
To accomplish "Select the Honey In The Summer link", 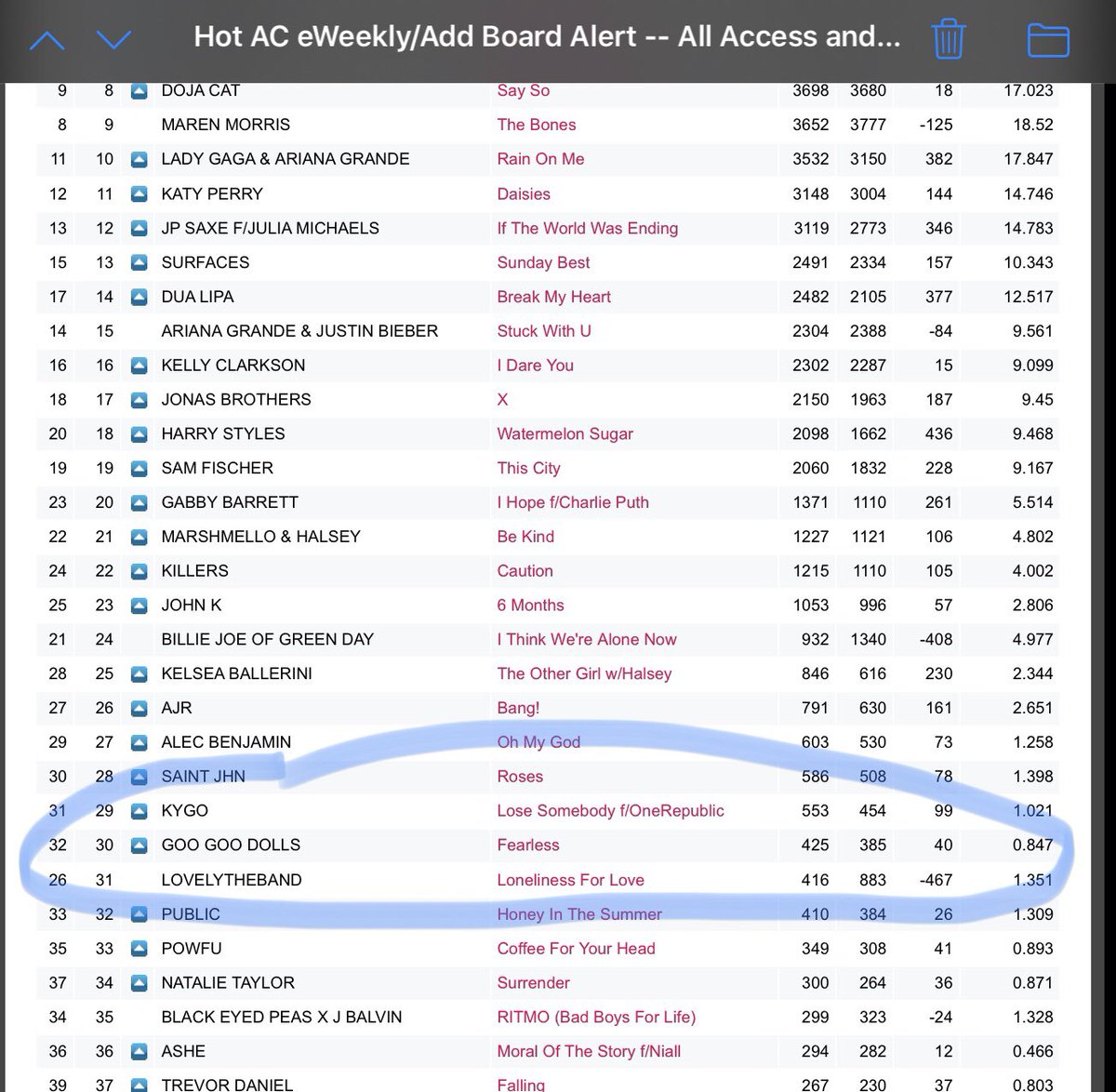I will click(578, 913).
